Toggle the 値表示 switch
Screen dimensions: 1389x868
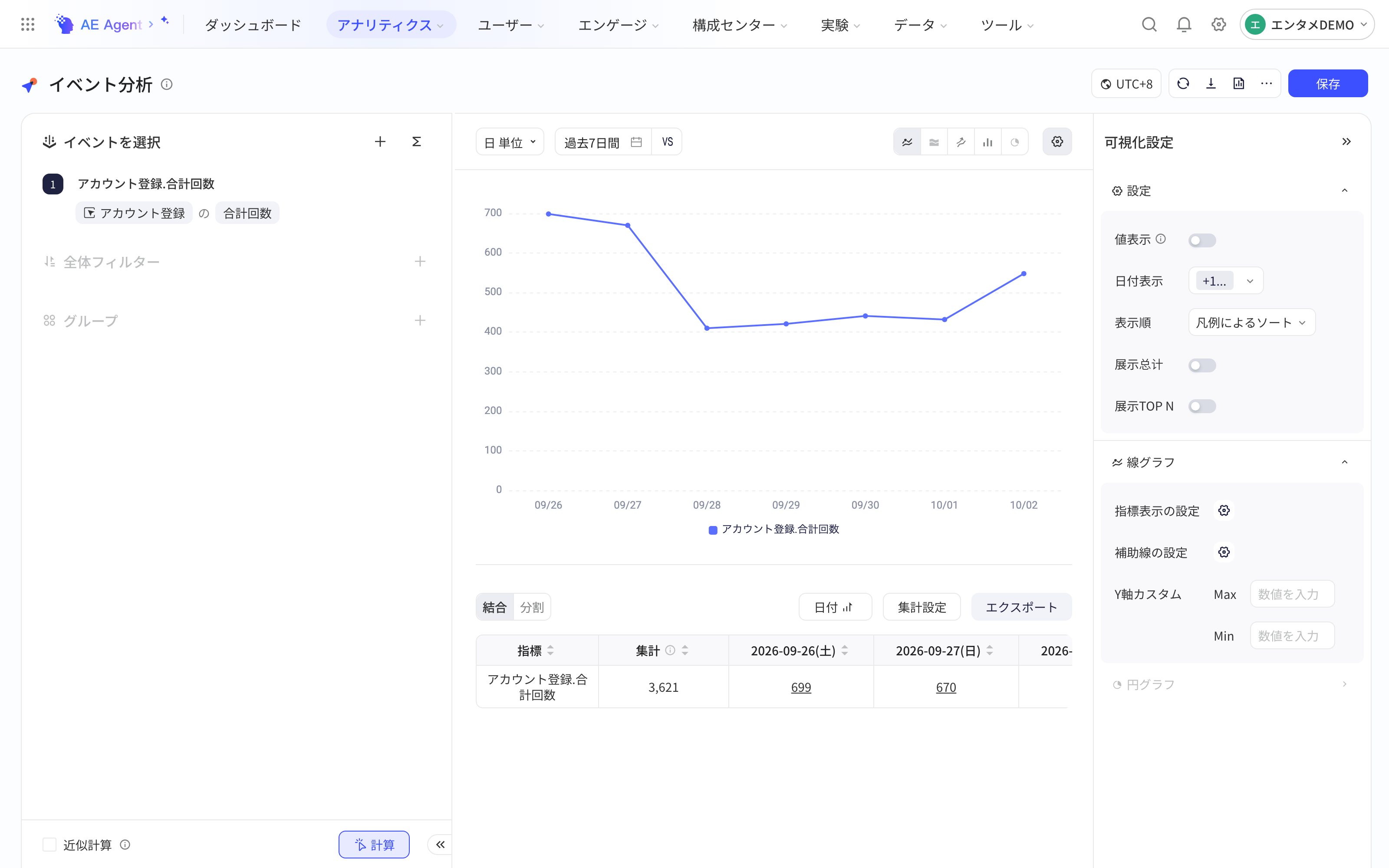tap(1202, 240)
